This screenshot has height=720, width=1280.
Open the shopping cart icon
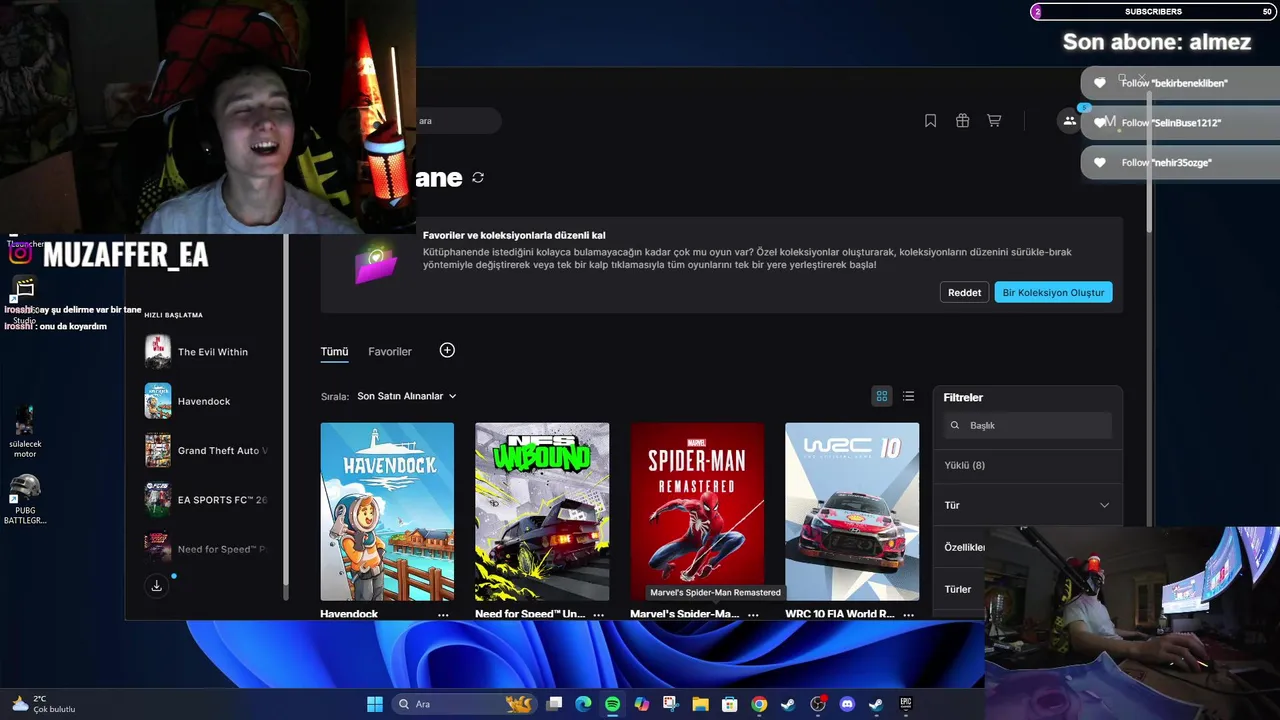click(994, 121)
